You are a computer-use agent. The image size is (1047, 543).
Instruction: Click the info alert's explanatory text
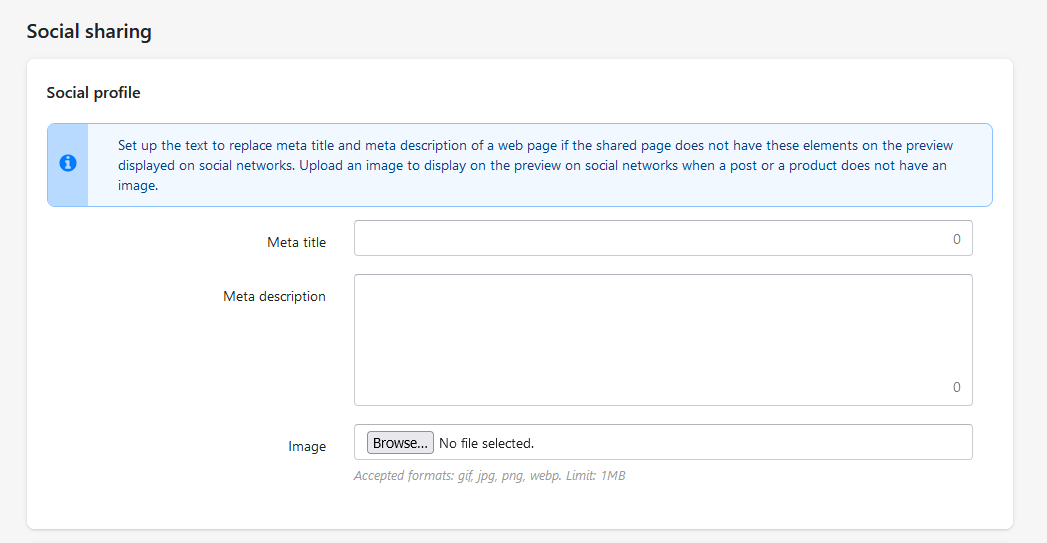[x=536, y=165]
